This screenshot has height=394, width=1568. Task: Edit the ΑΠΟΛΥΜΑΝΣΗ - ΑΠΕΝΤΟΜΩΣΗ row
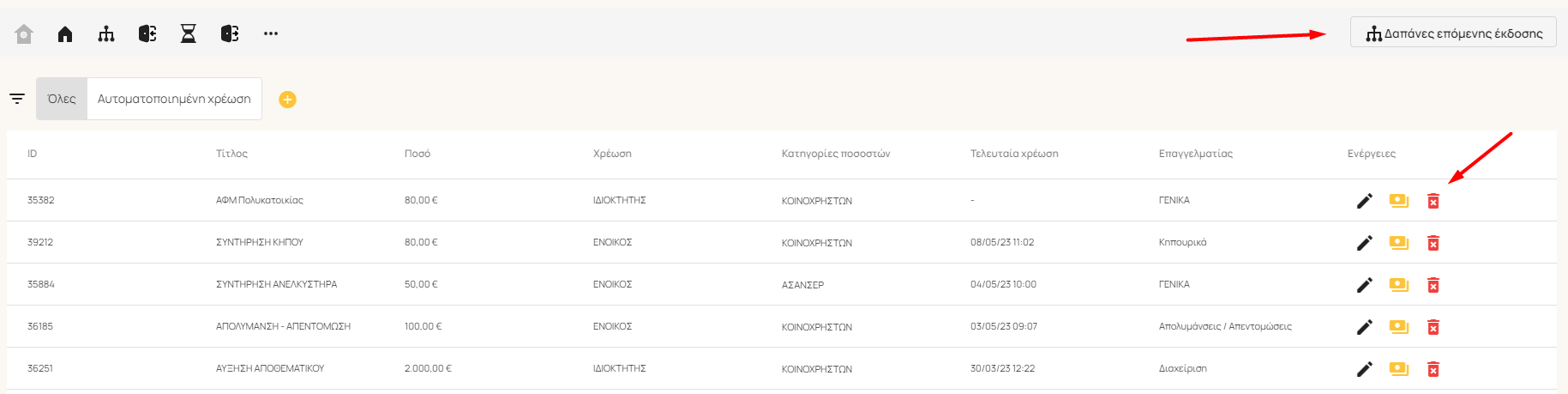pos(1365,327)
